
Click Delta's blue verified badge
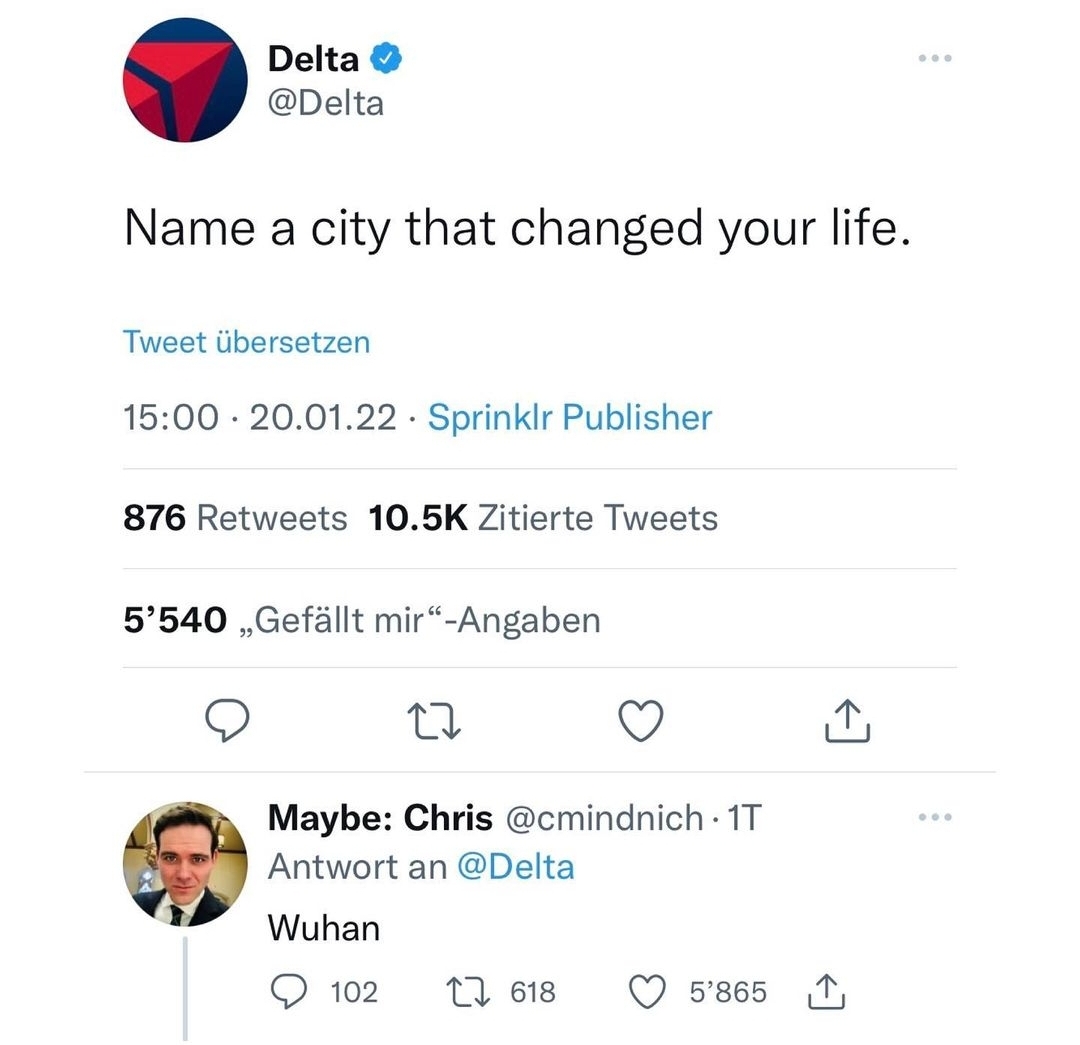pyautogui.click(x=388, y=59)
